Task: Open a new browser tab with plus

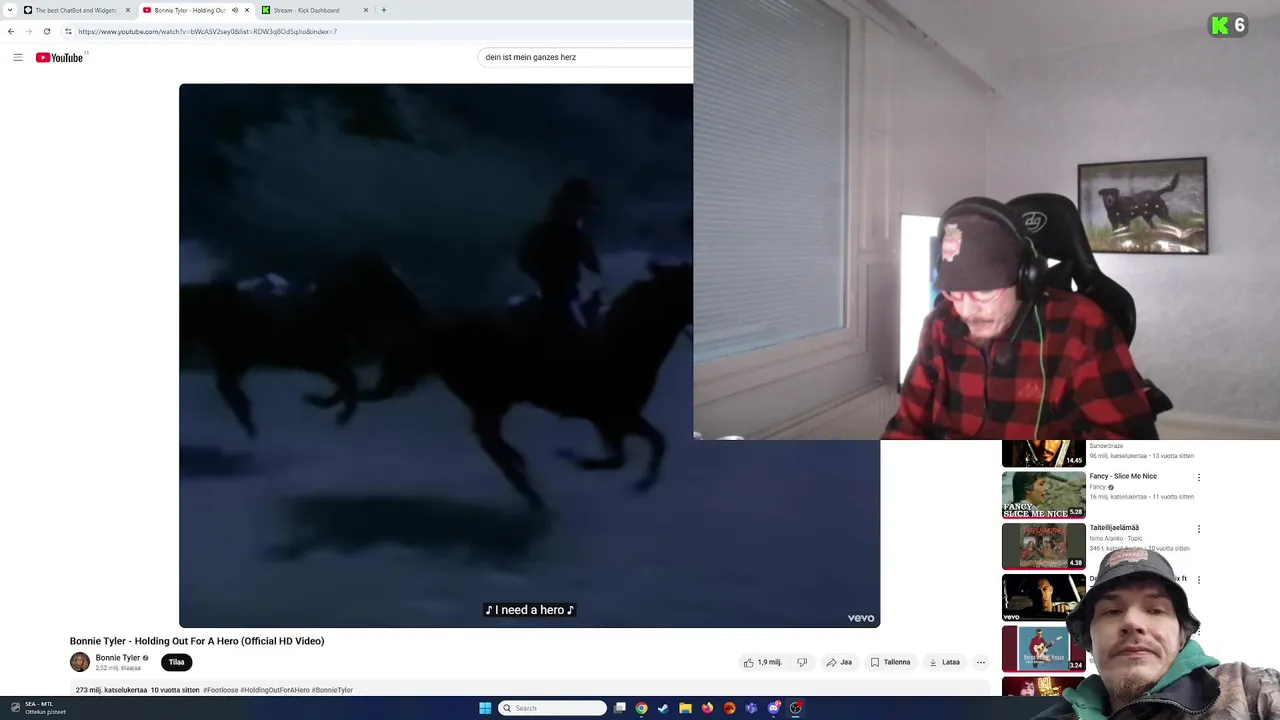Action: [383, 10]
